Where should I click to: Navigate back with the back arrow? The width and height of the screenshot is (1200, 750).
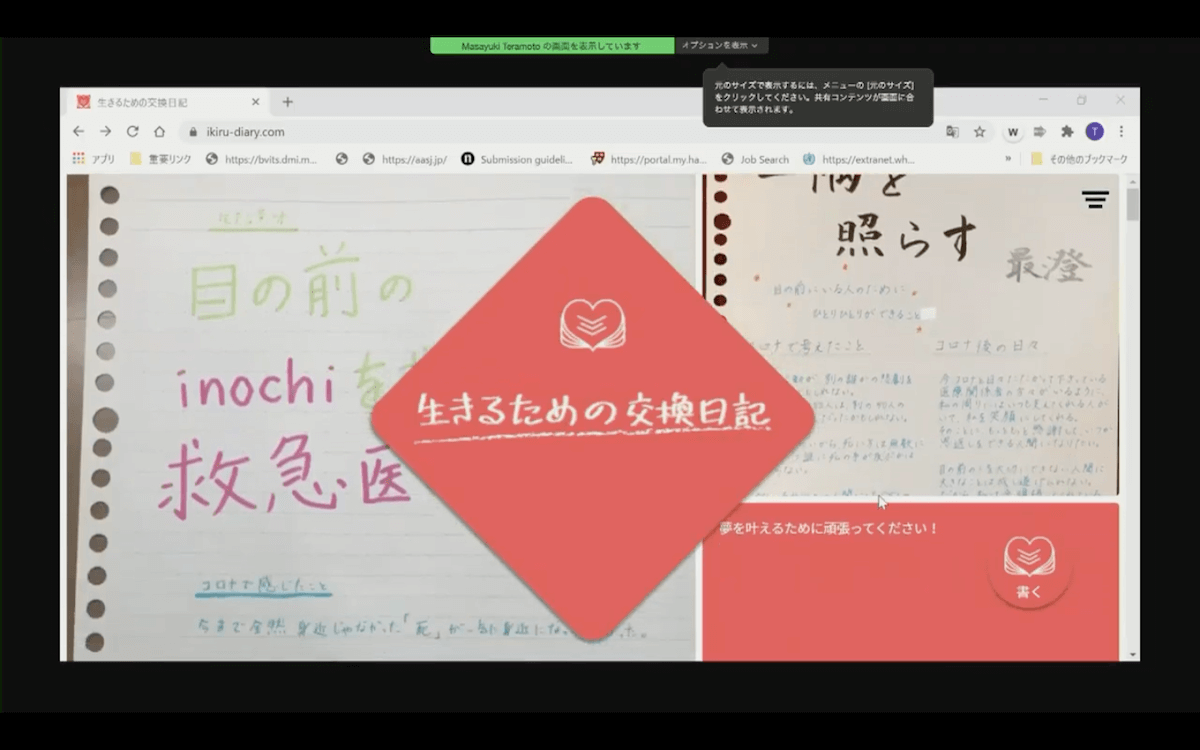point(78,131)
